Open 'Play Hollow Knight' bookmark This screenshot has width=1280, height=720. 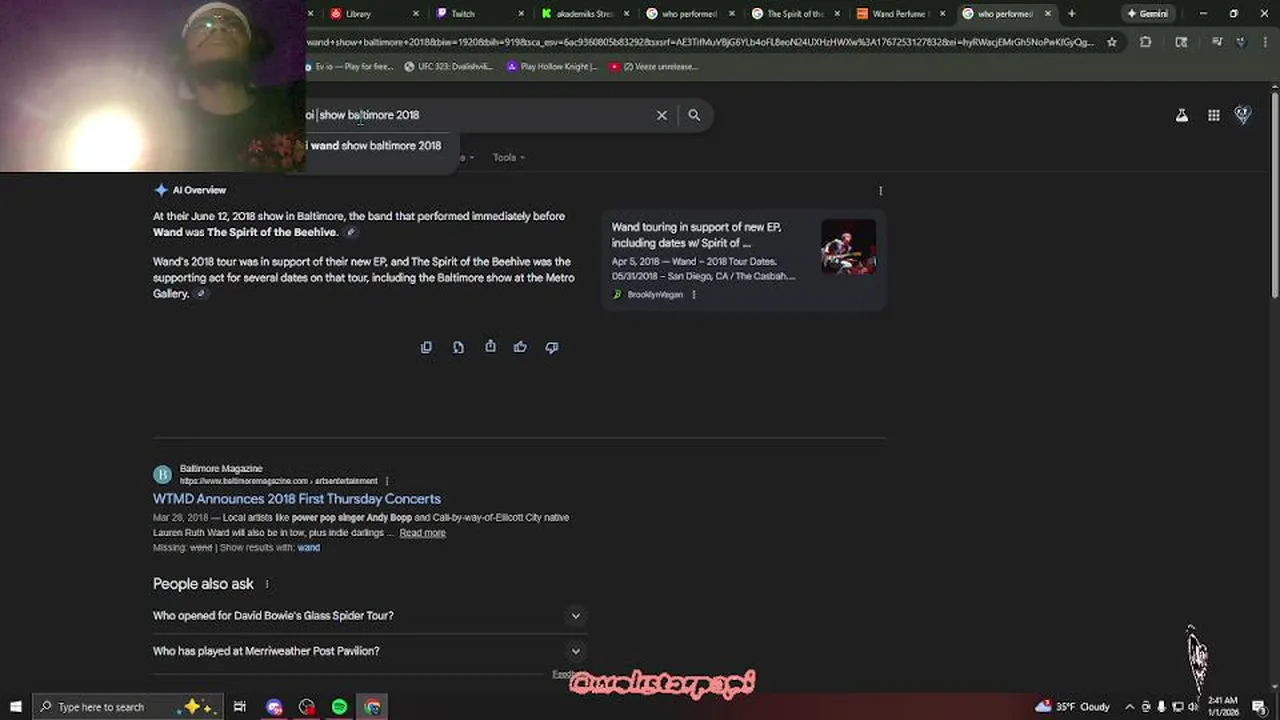552,67
